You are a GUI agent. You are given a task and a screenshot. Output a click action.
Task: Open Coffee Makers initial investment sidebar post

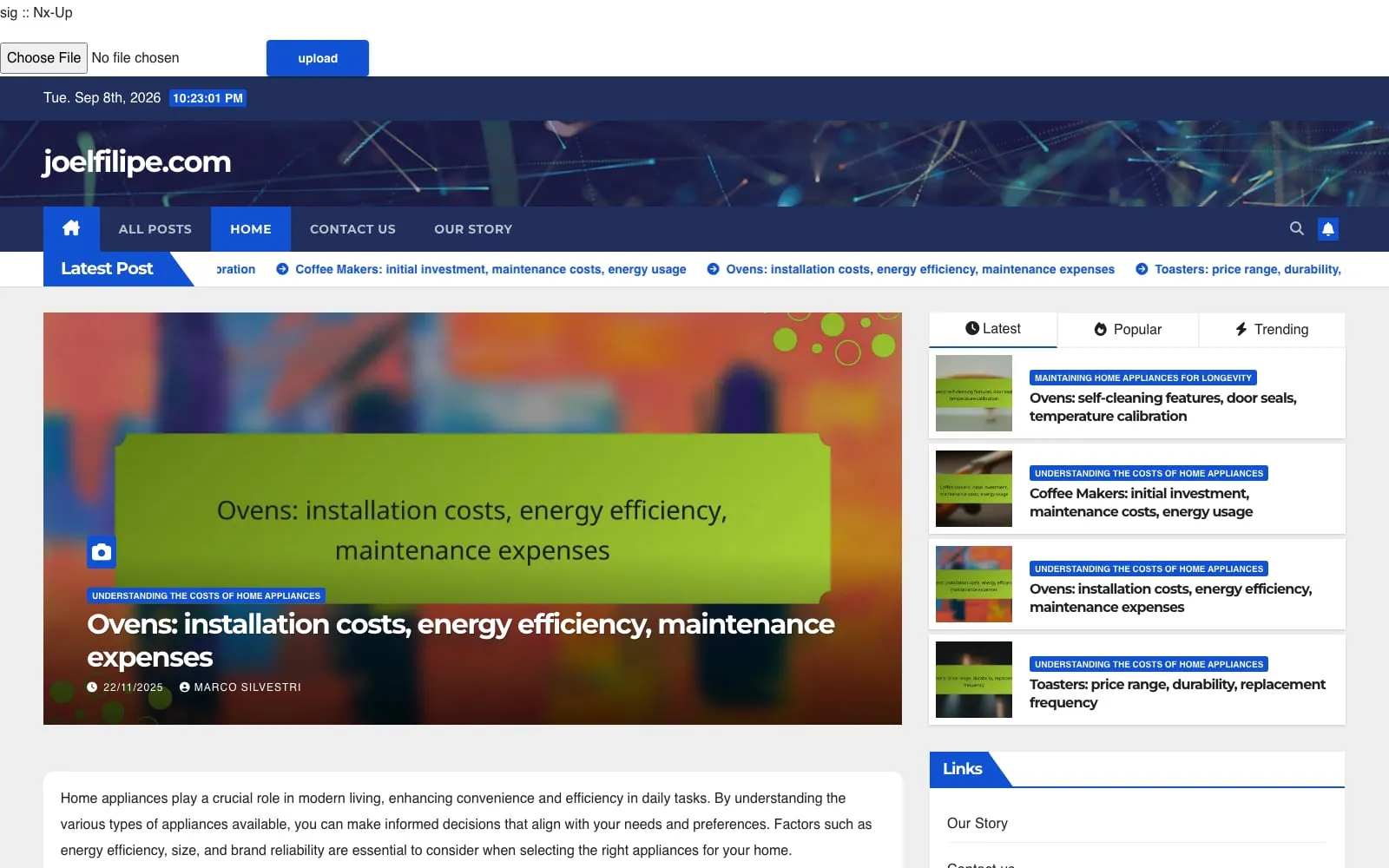pyautogui.click(x=1141, y=503)
